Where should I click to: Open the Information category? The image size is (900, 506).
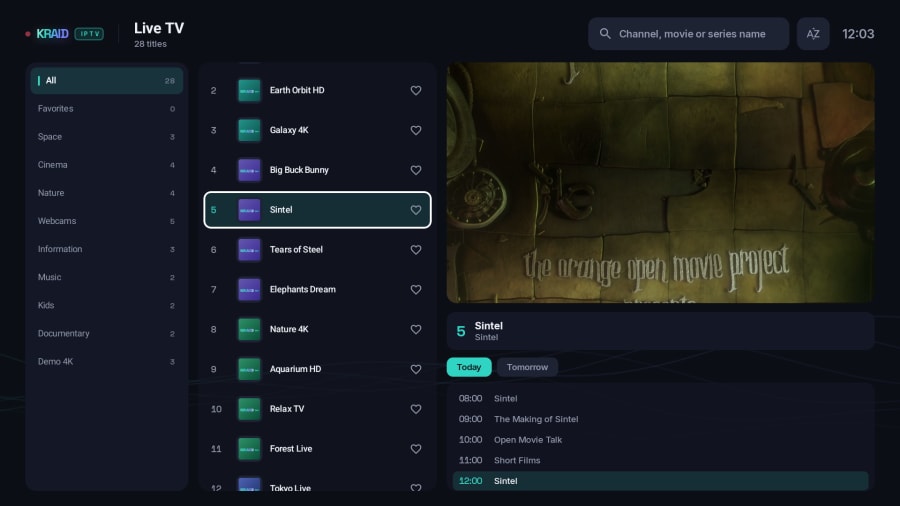pos(107,249)
